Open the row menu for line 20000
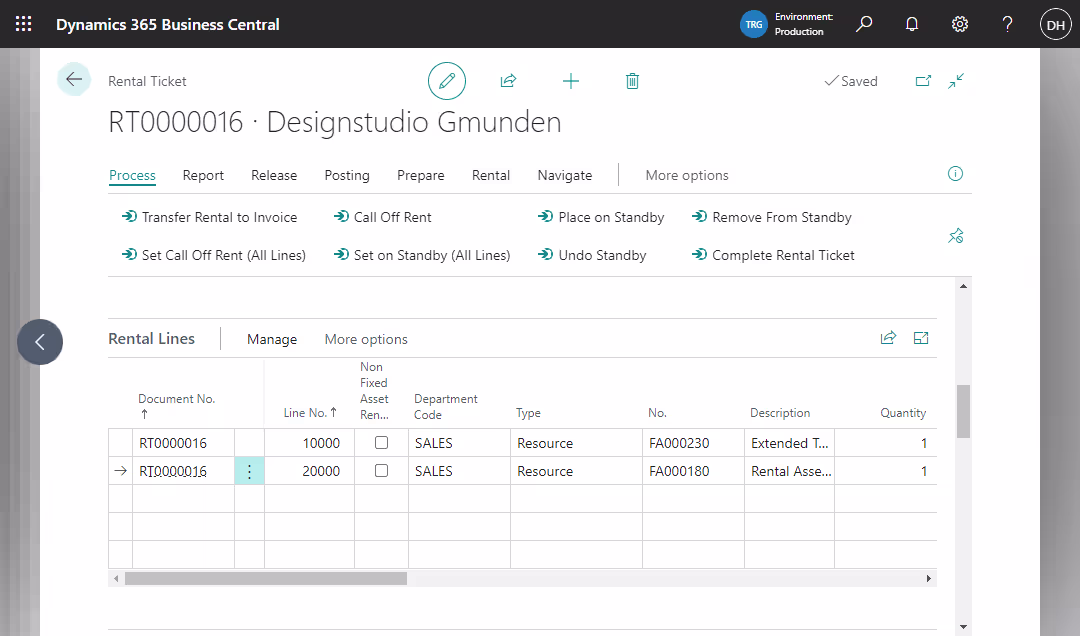The height and width of the screenshot is (636, 1080). (x=249, y=471)
